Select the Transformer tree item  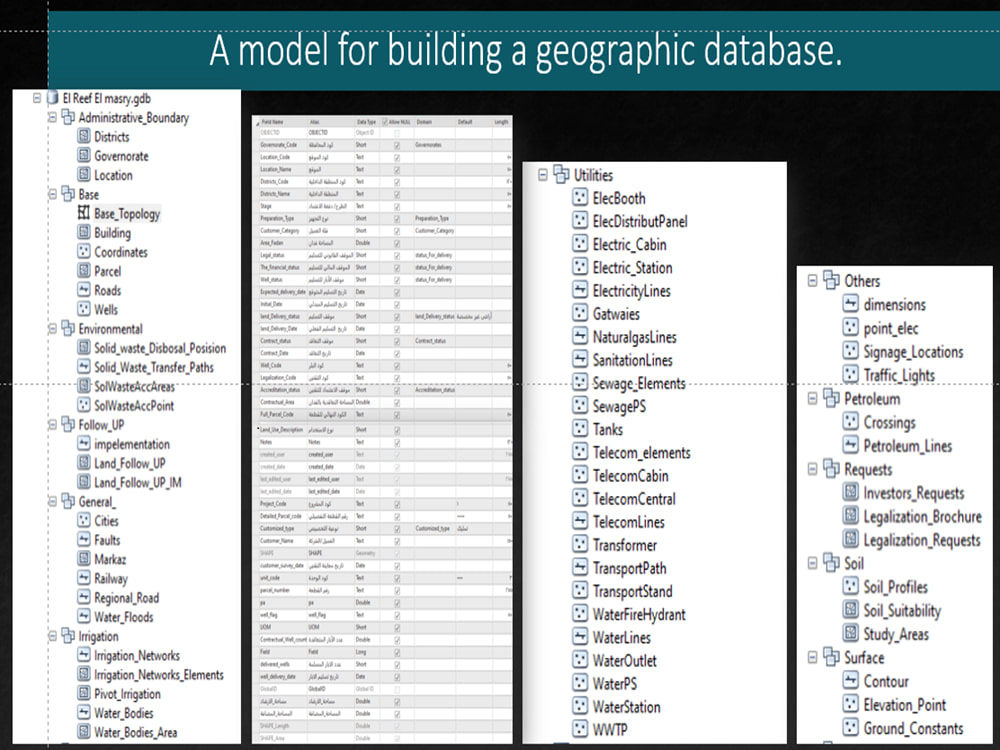624,545
